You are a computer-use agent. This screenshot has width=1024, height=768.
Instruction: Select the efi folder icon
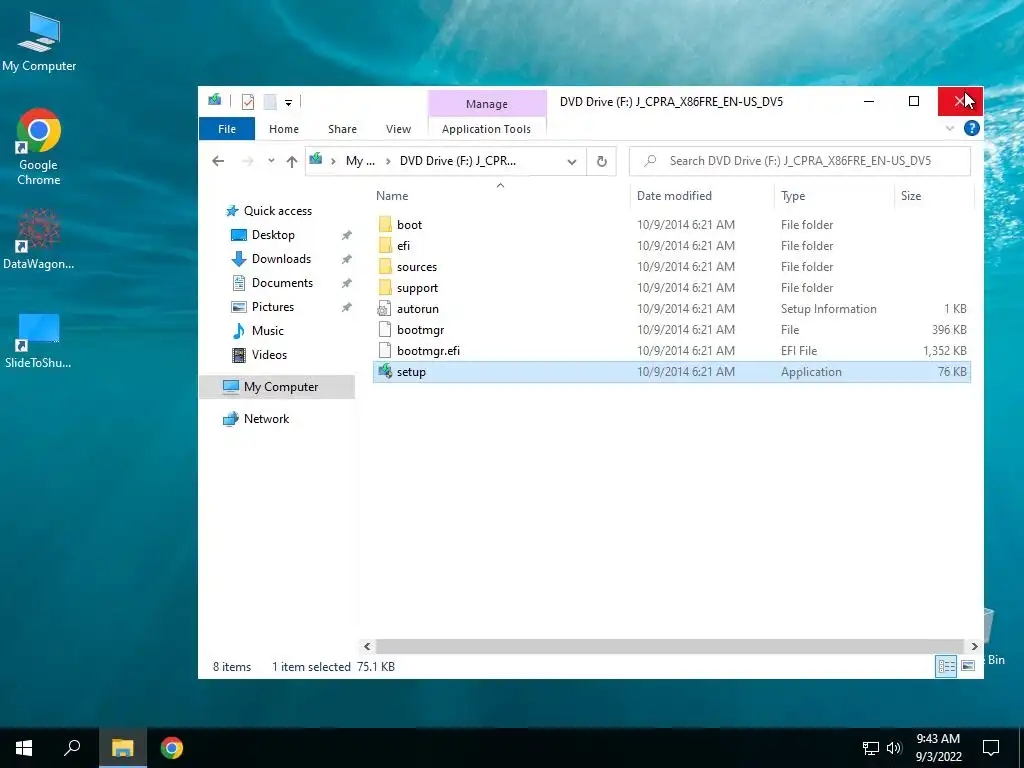[385, 246]
